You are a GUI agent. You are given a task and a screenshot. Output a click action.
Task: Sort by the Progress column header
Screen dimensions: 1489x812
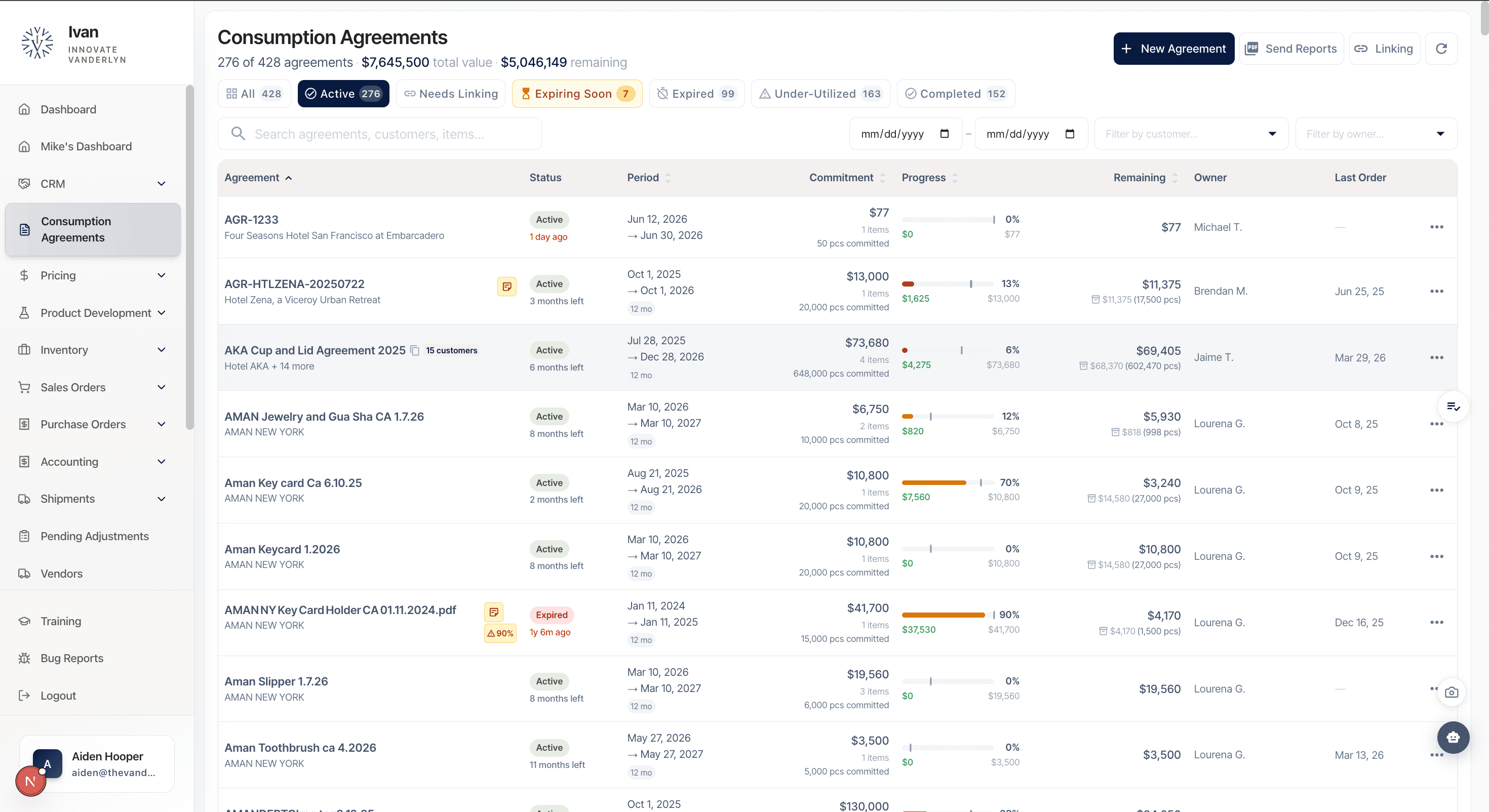pos(929,177)
